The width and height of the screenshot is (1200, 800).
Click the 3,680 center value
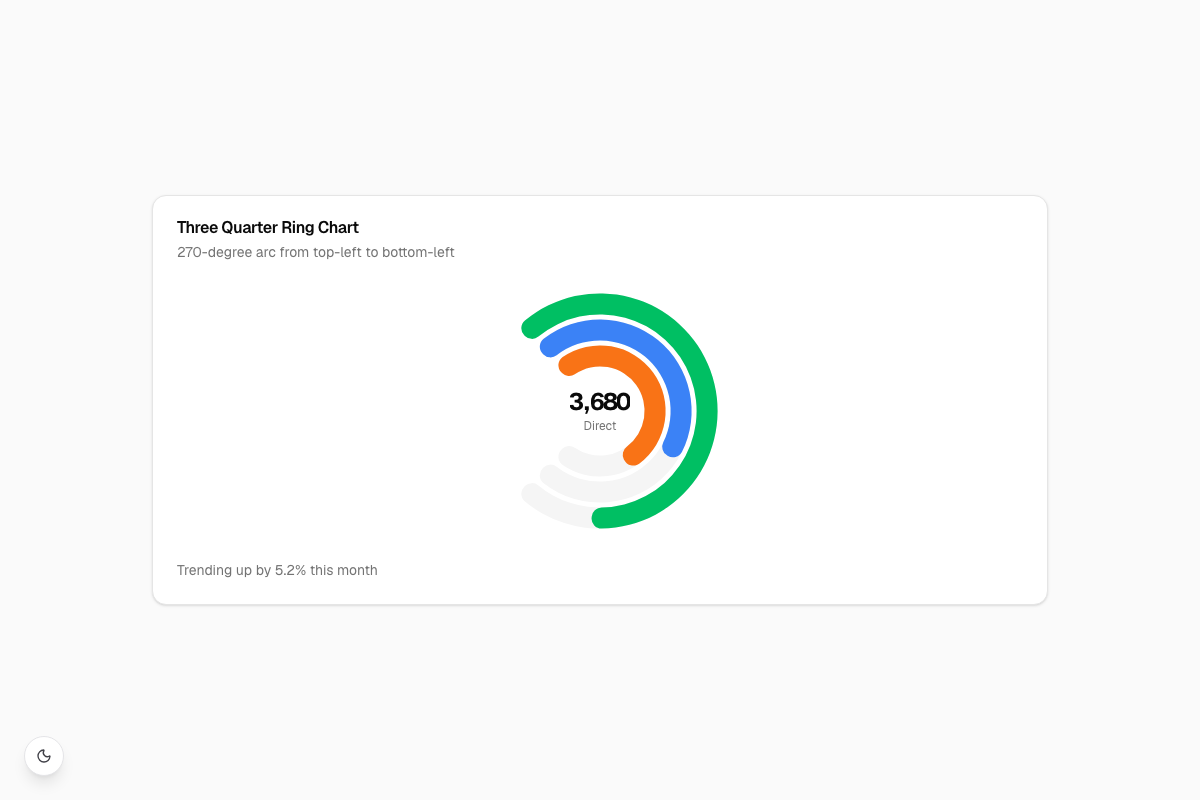(x=600, y=402)
